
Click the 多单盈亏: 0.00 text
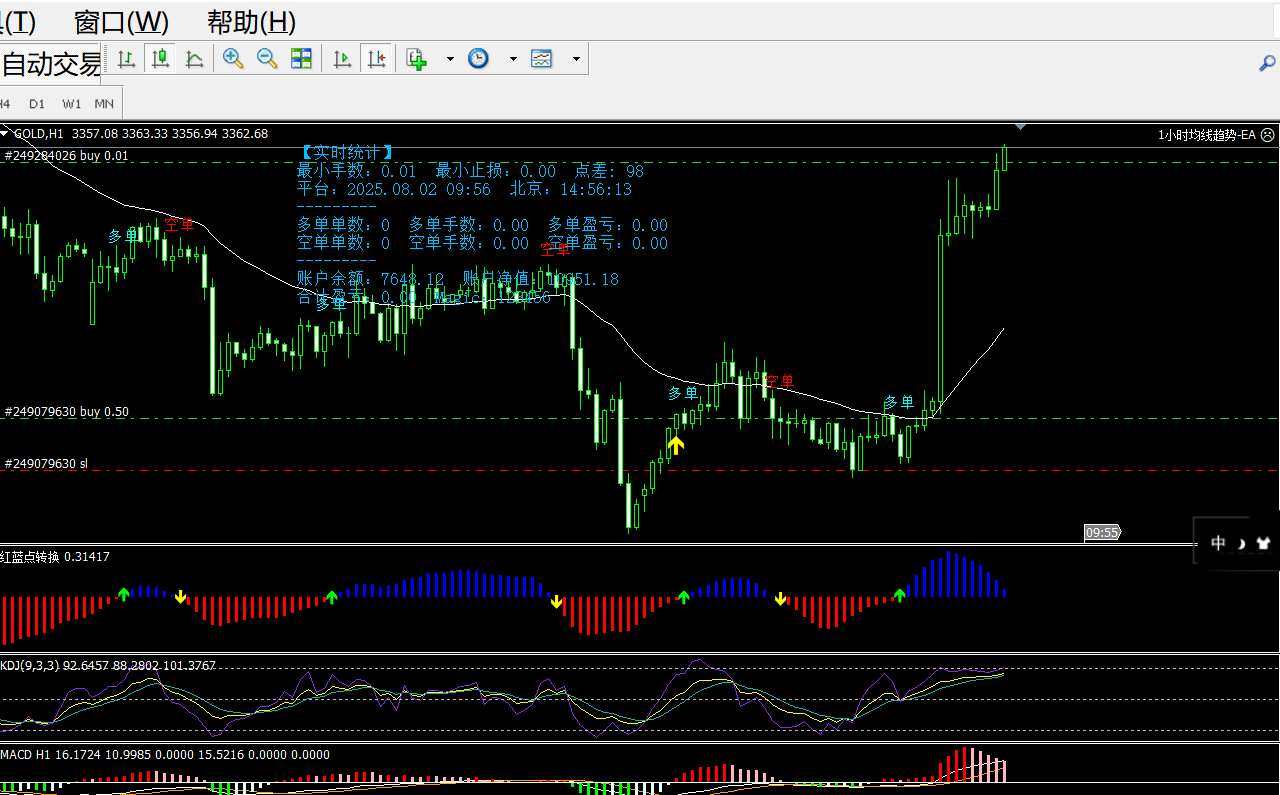tap(608, 225)
